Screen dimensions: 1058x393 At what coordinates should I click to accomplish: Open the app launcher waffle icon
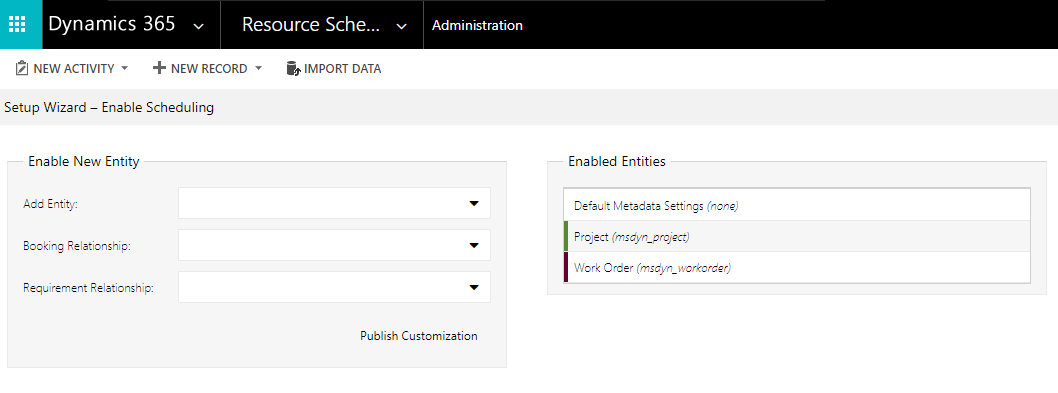17,24
